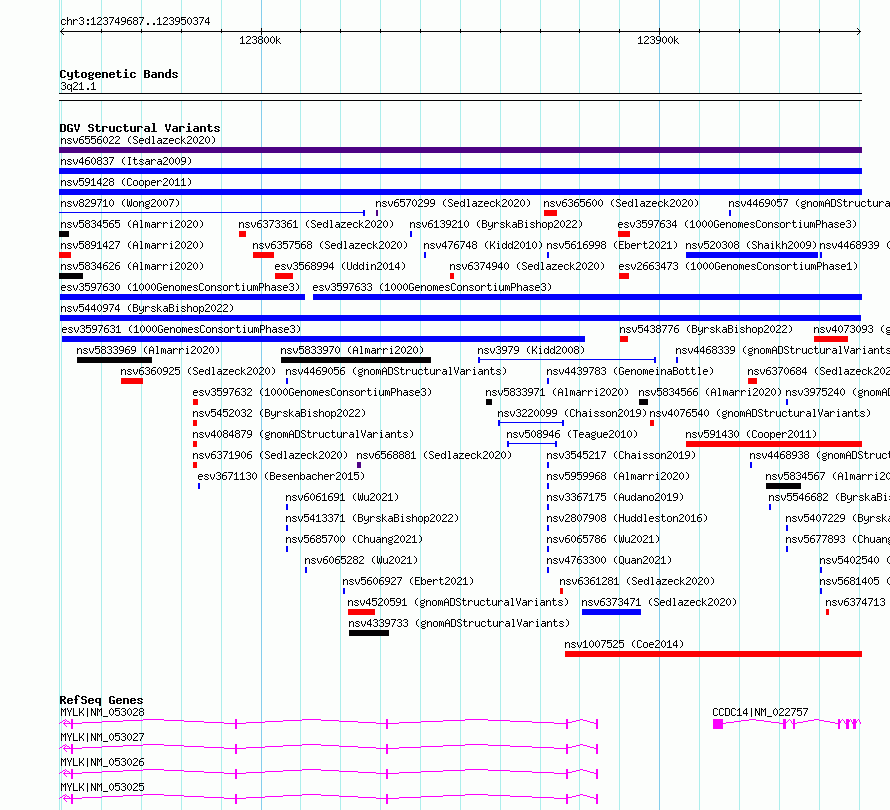Select nsv3979 (Kidd2008) span line
The height and width of the screenshot is (810, 890).
click(566, 360)
